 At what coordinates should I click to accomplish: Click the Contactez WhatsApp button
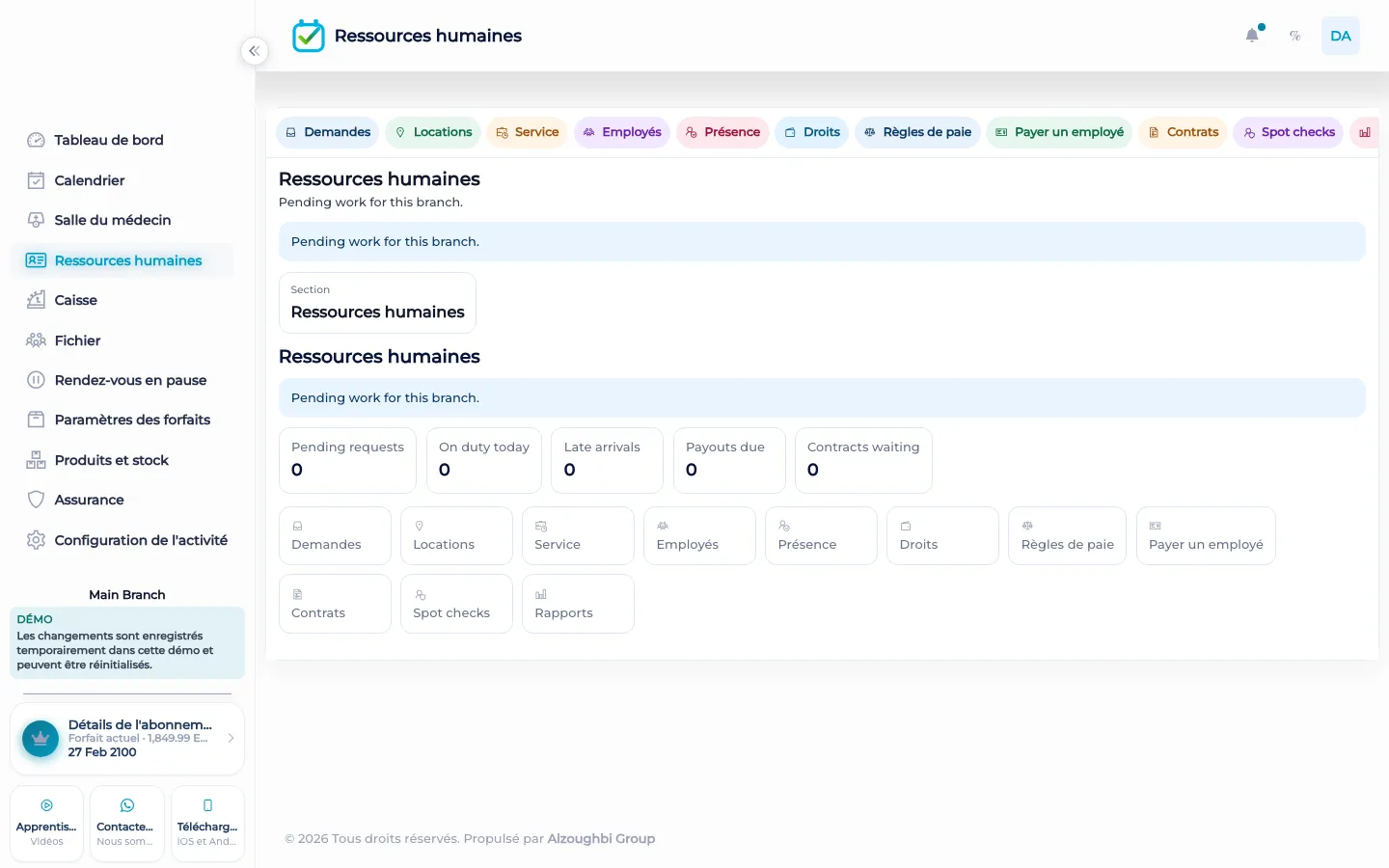click(x=127, y=824)
